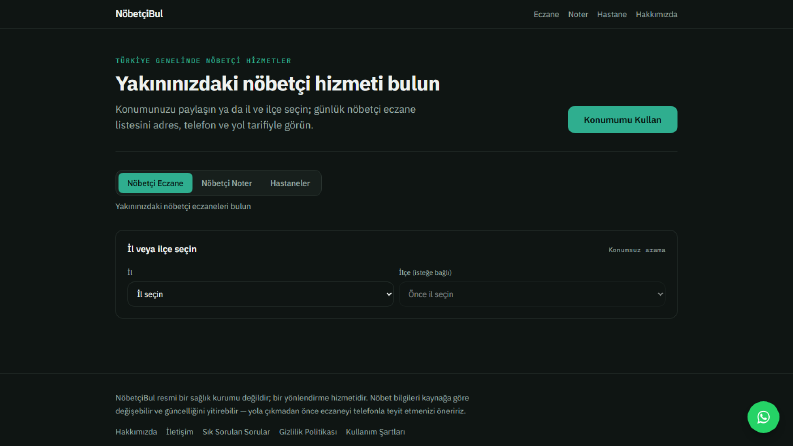The height and width of the screenshot is (446, 793).
Task: Switch to the Nöbetçi Noter tab
Action: pyautogui.click(x=227, y=183)
